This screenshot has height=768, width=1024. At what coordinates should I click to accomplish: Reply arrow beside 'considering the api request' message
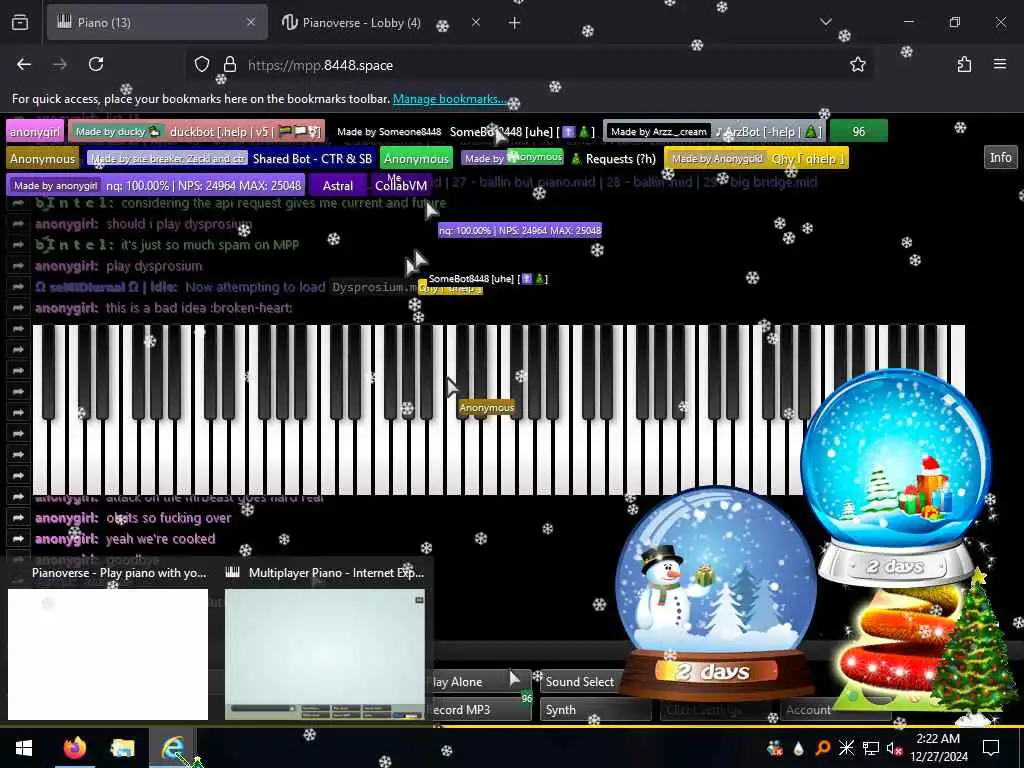click(18, 203)
